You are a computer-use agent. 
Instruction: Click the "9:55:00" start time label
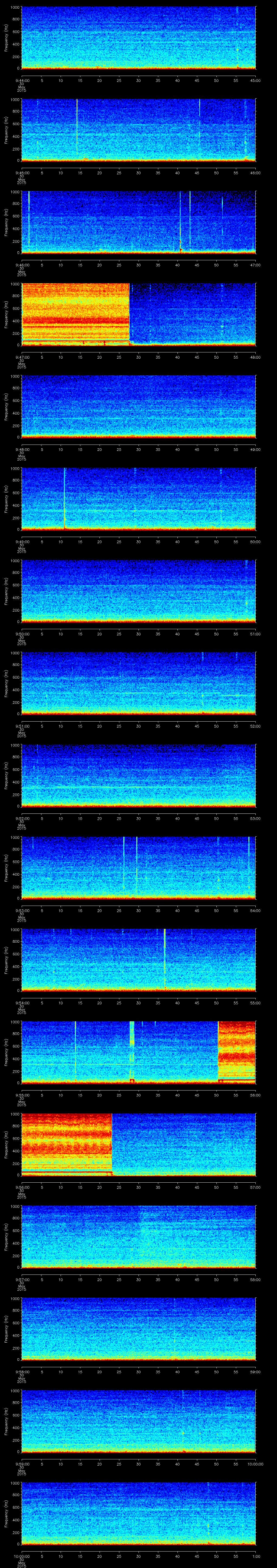22,1095
